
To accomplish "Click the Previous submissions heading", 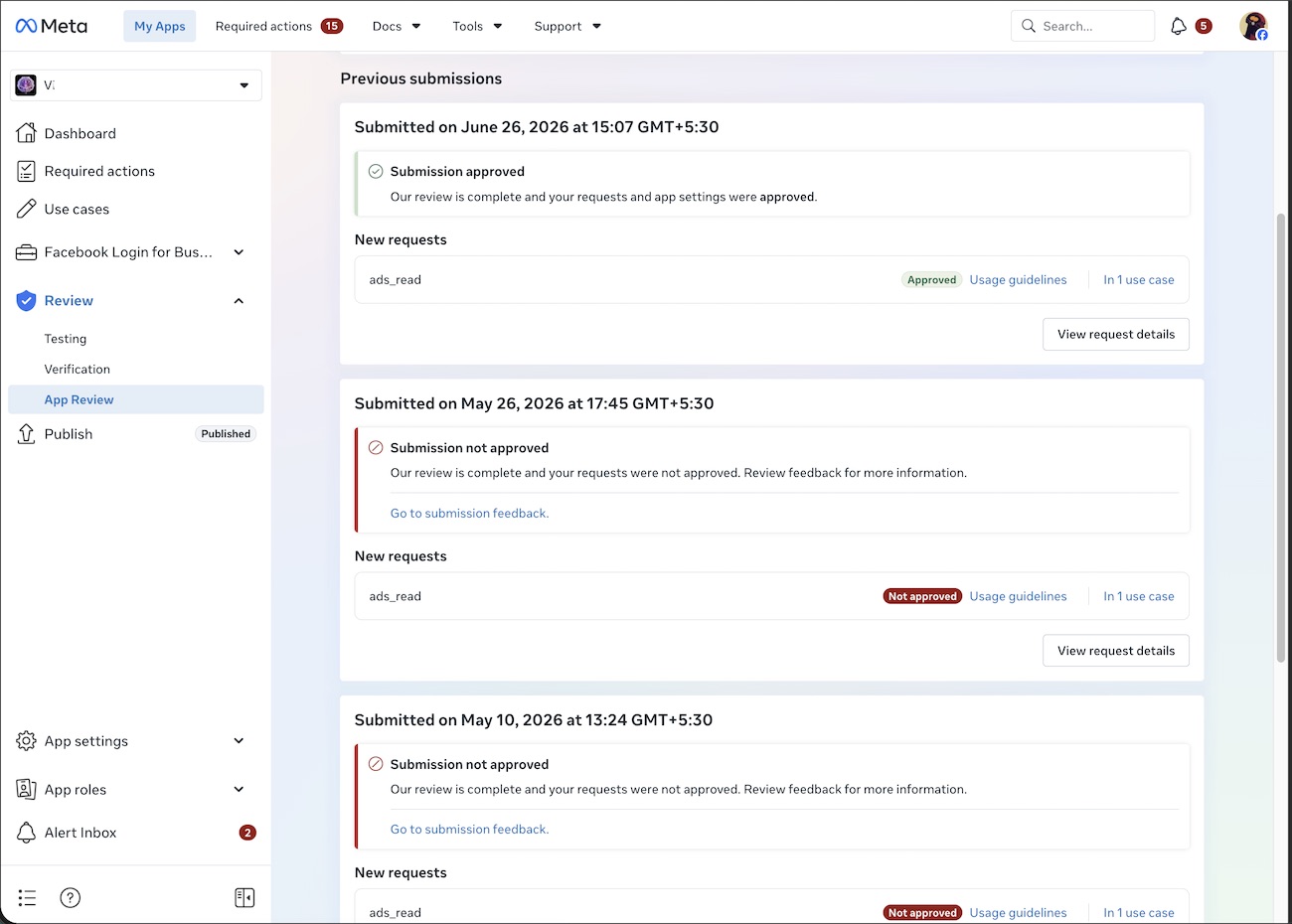I will click(421, 78).
